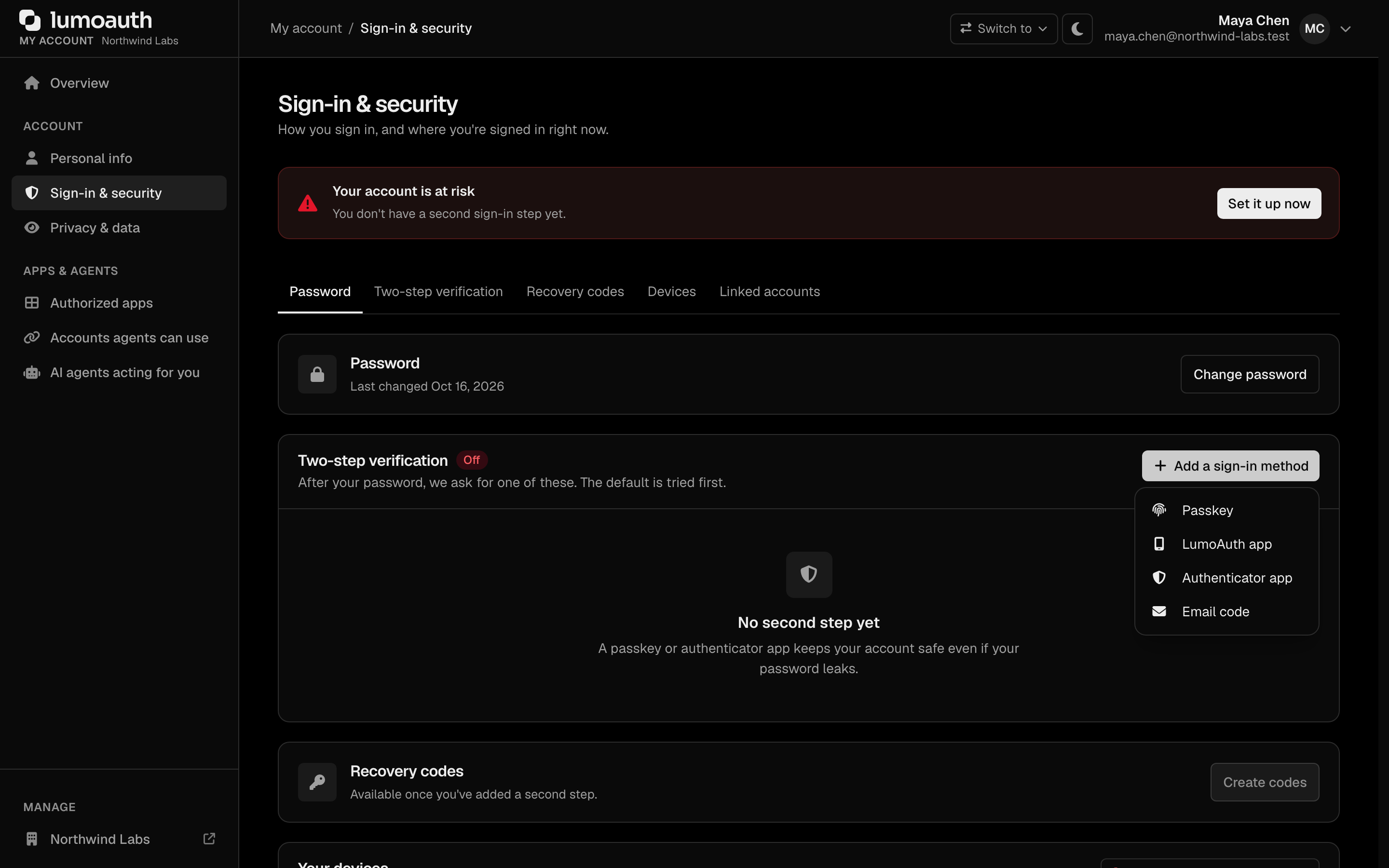Image resolution: width=1389 pixels, height=868 pixels.
Task: Go to Personal info page
Action: [x=119, y=159]
